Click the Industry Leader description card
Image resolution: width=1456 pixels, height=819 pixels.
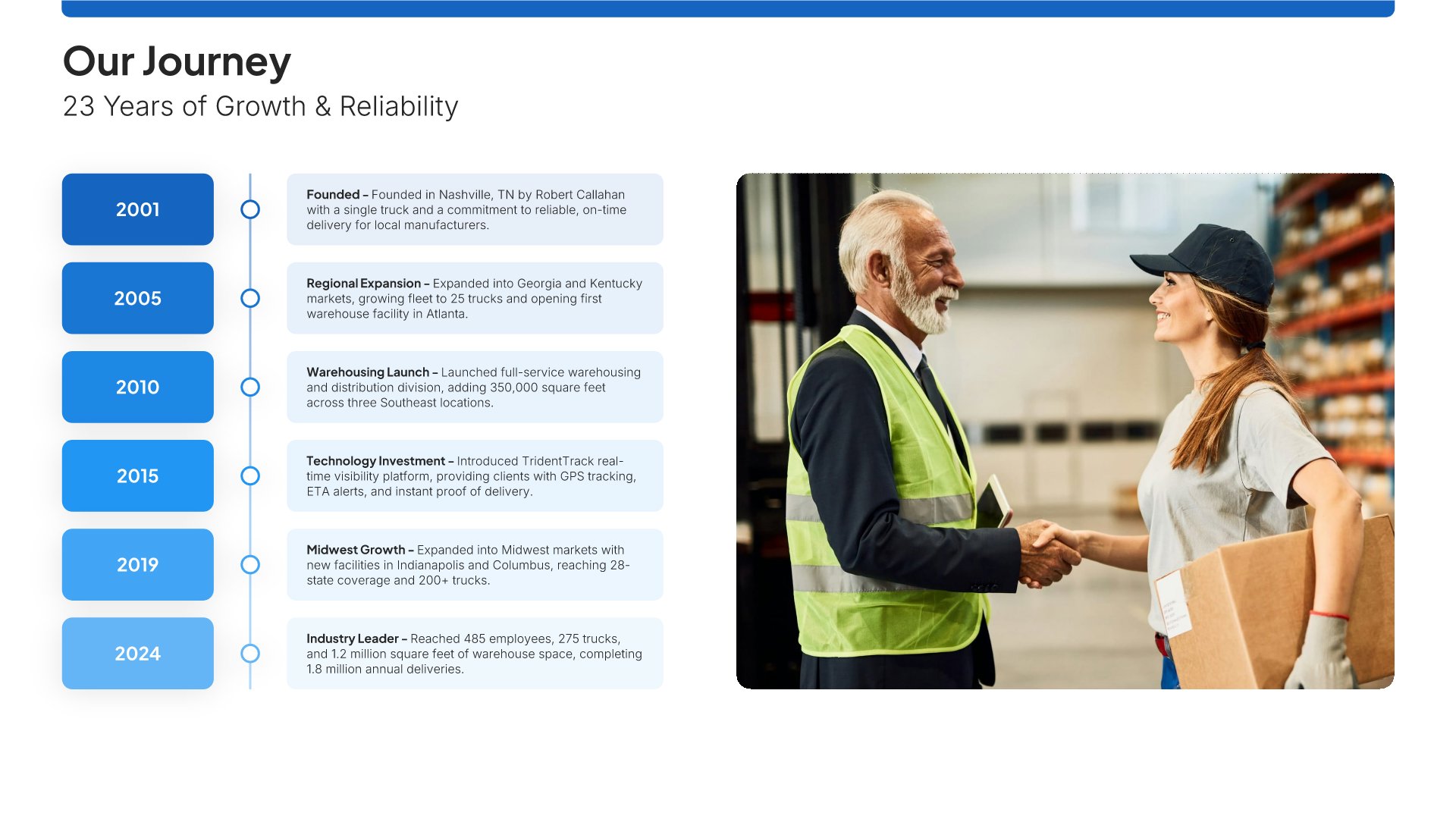coord(475,653)
